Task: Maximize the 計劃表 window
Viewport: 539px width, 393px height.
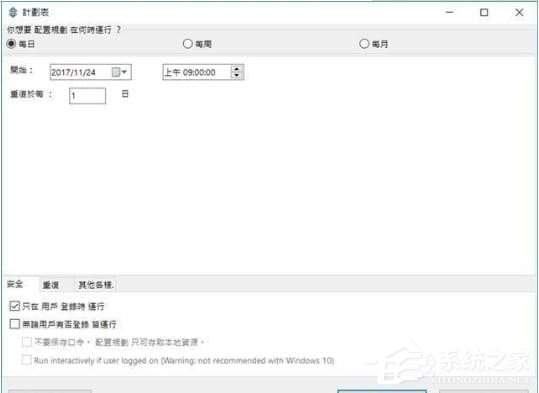Action: pos(484,12)
